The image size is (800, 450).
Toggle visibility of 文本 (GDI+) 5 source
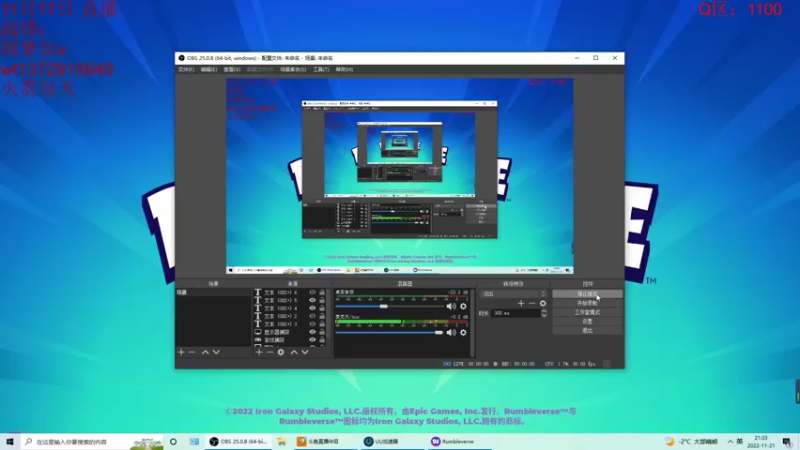pyautogui.click(x=312, y=301)
